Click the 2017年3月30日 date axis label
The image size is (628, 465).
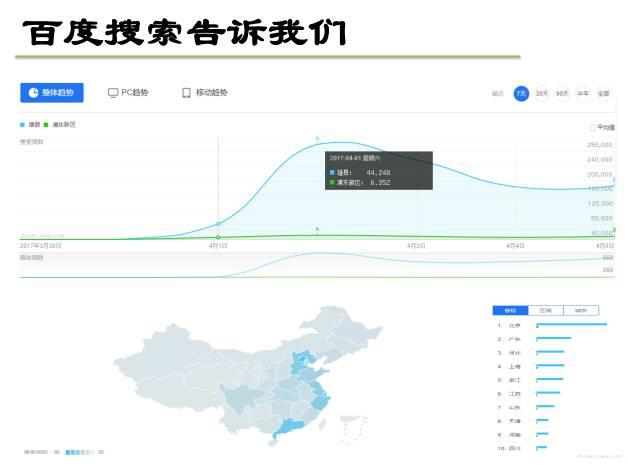tap(41, 246)
